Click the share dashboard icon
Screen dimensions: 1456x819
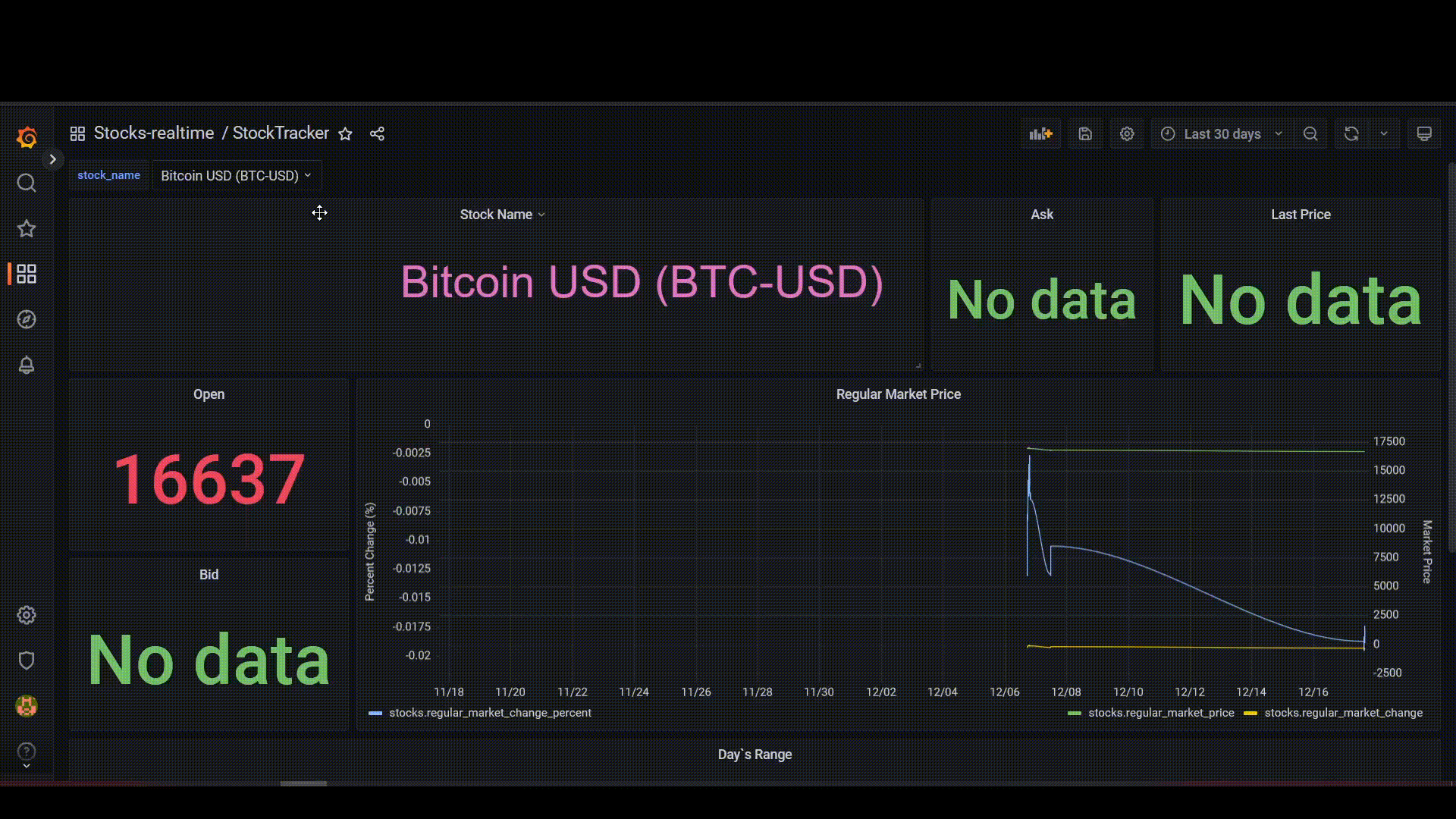(377, 133)
